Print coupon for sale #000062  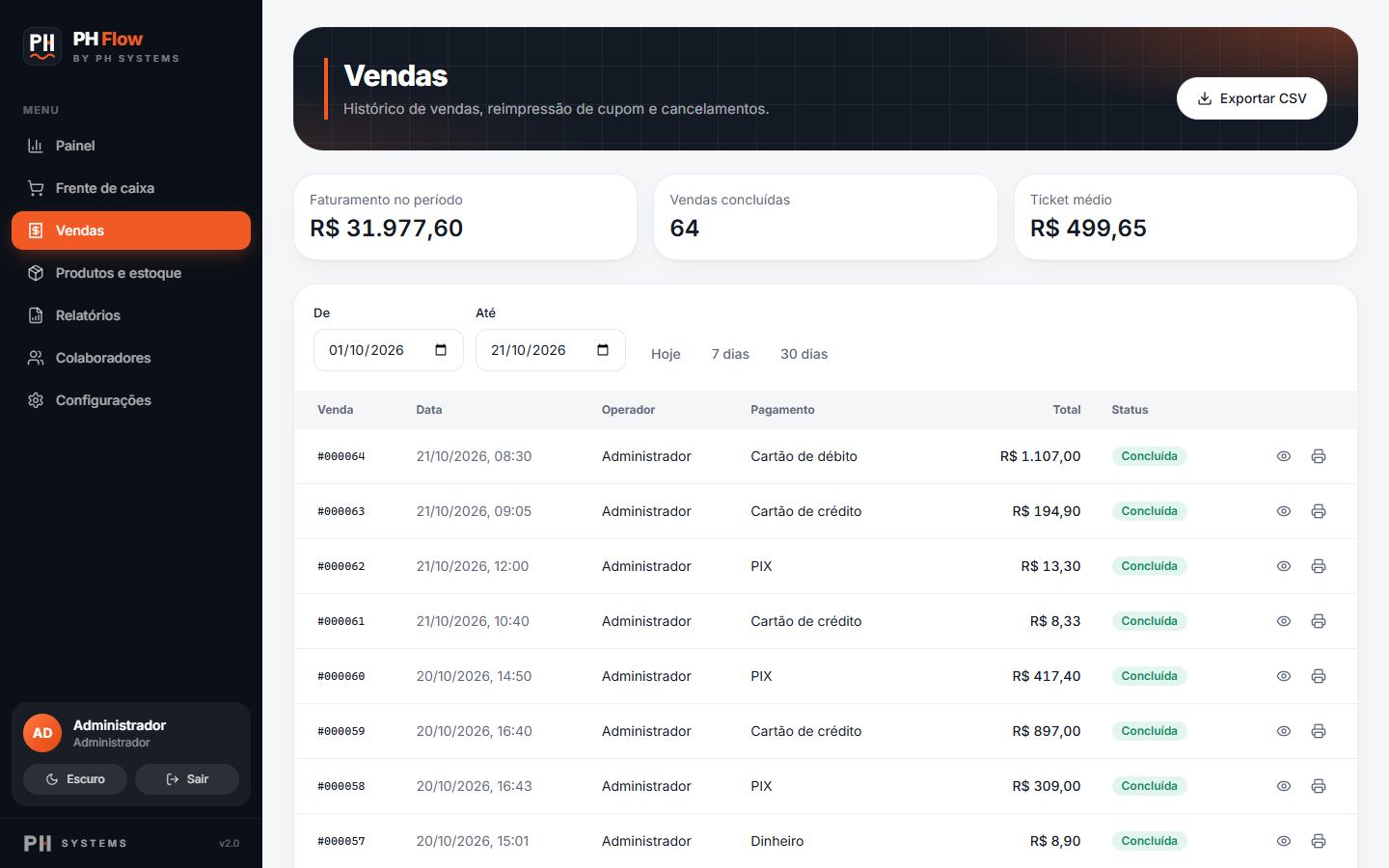[1319, 566]
